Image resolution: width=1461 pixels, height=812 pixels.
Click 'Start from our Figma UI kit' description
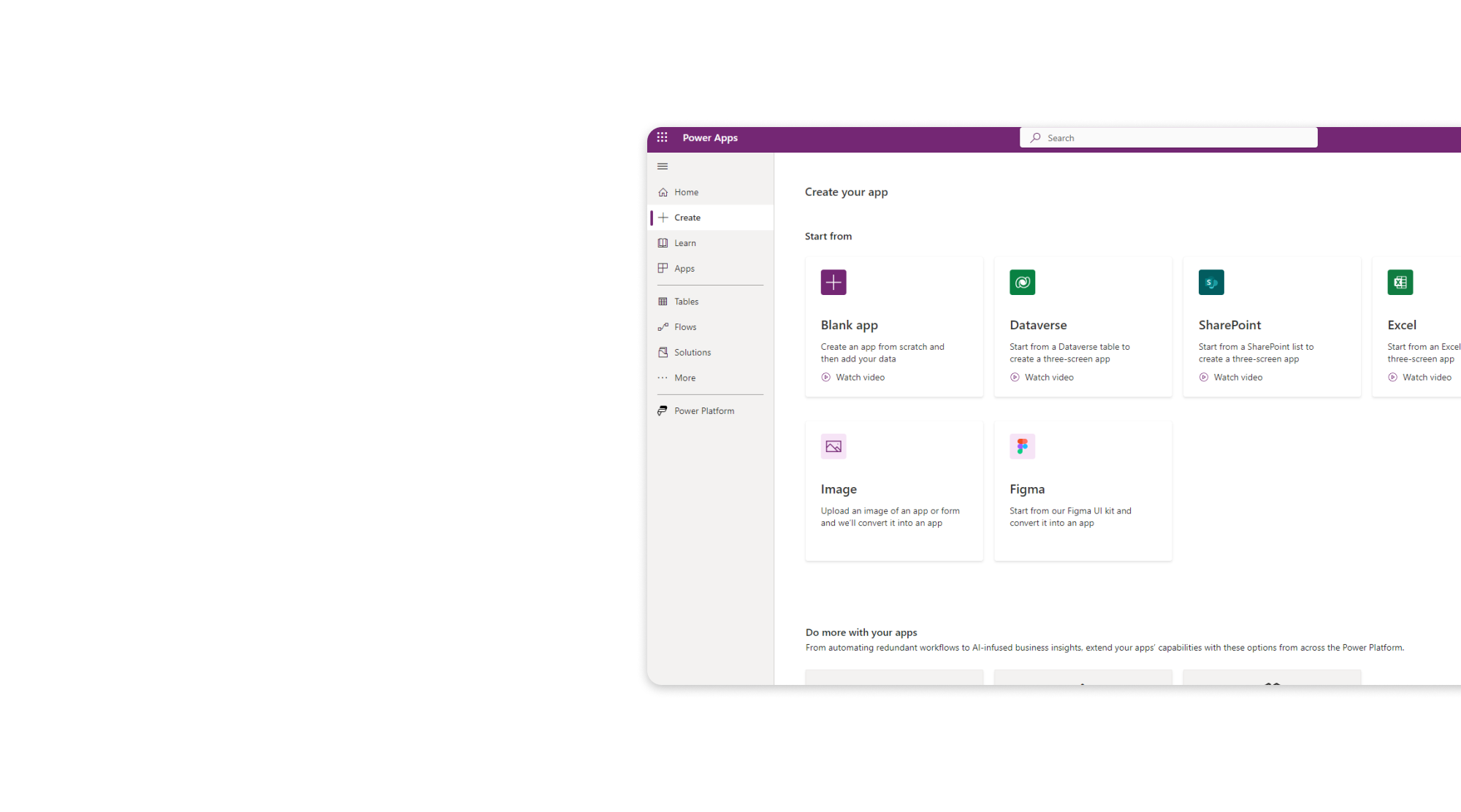coord(1070,517)
